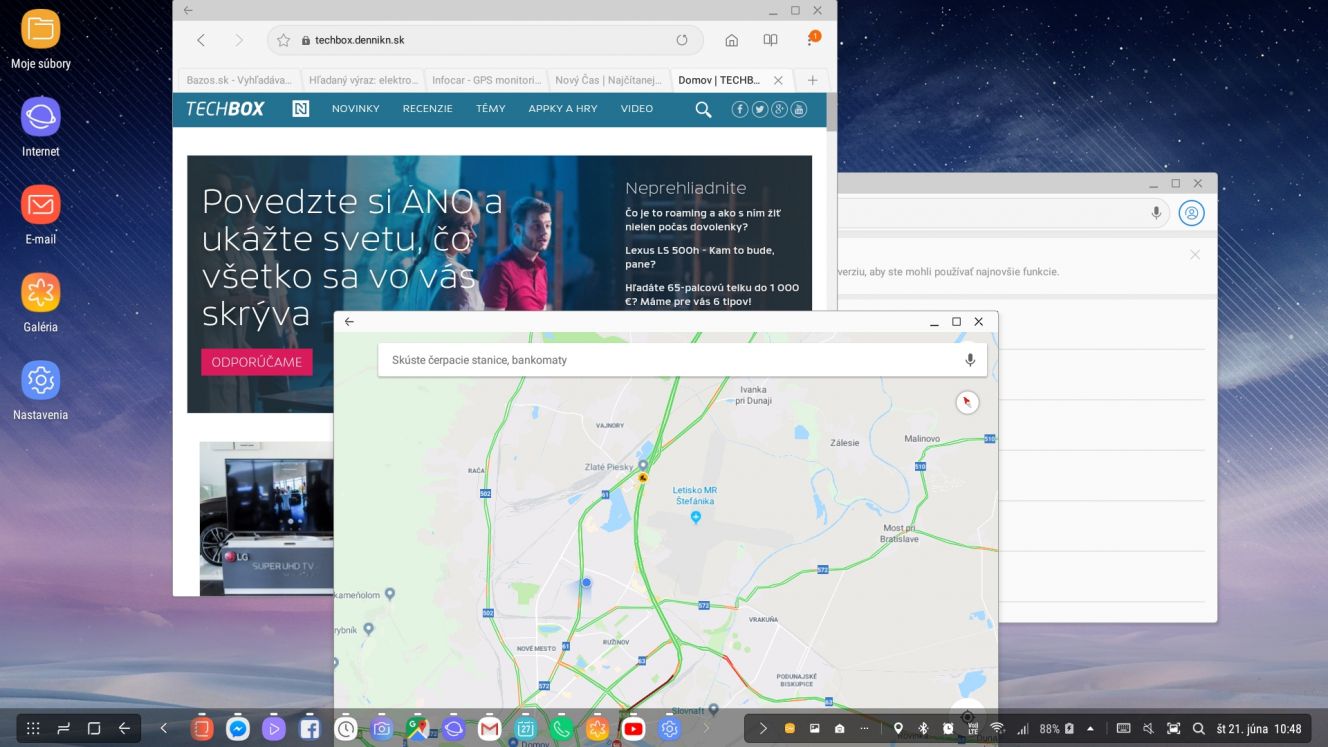Open Messenger from the taskbar
This screenshot has height=747, width=1328.
coord(237,729)
